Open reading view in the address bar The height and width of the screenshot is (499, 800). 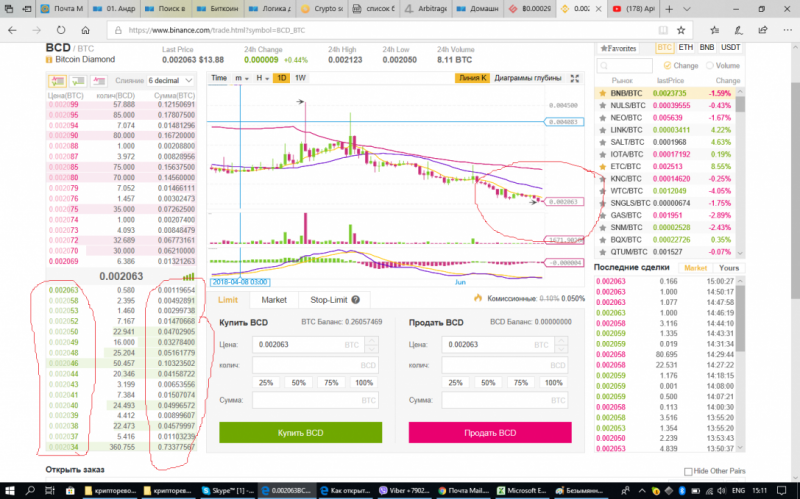(663, 30)
